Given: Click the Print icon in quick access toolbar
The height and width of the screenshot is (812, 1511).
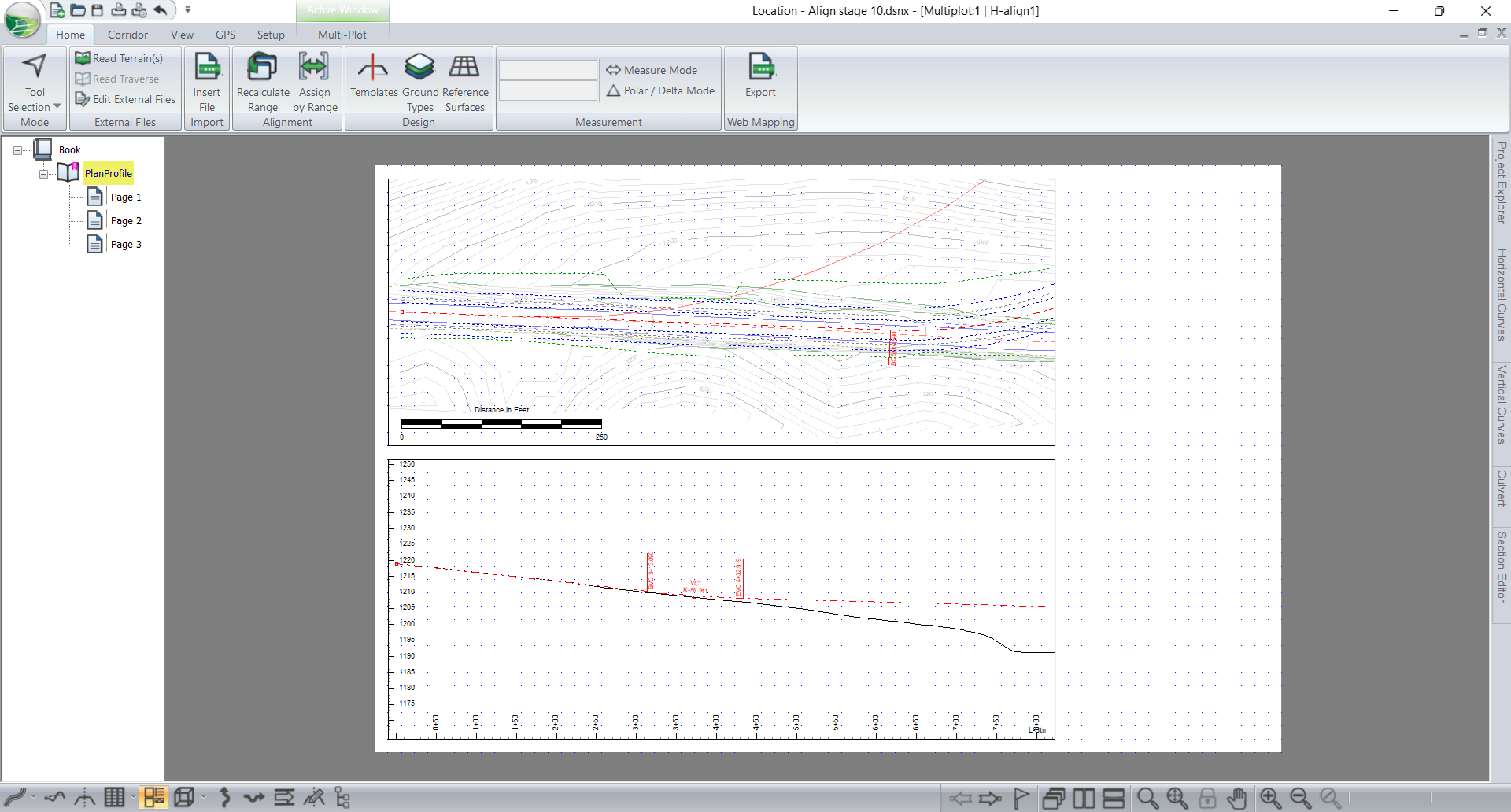Looking at the screenshot, I should pyautogui.click(x=118, y=10).
